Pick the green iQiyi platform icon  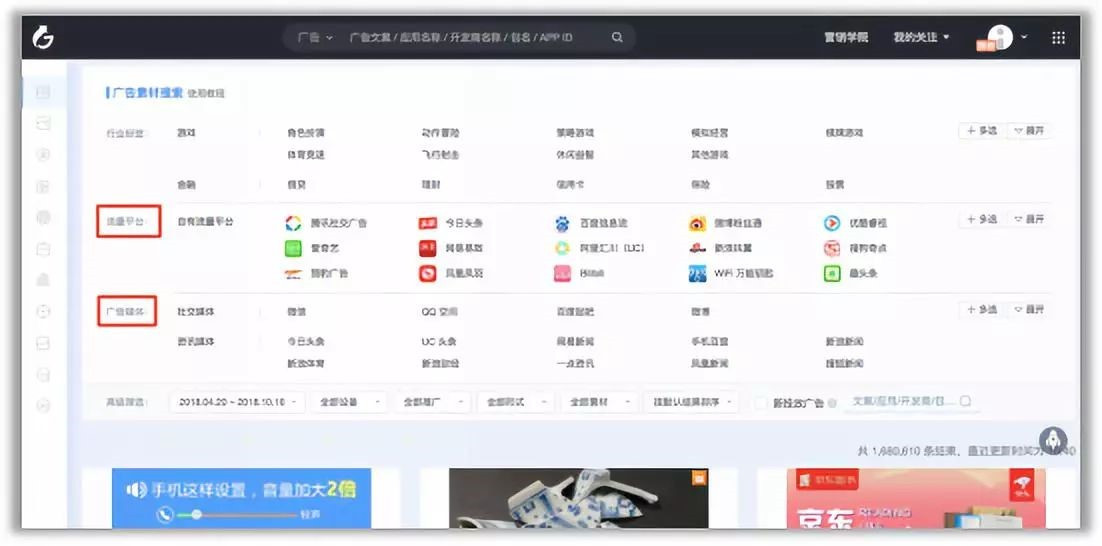tap(293, 248)
